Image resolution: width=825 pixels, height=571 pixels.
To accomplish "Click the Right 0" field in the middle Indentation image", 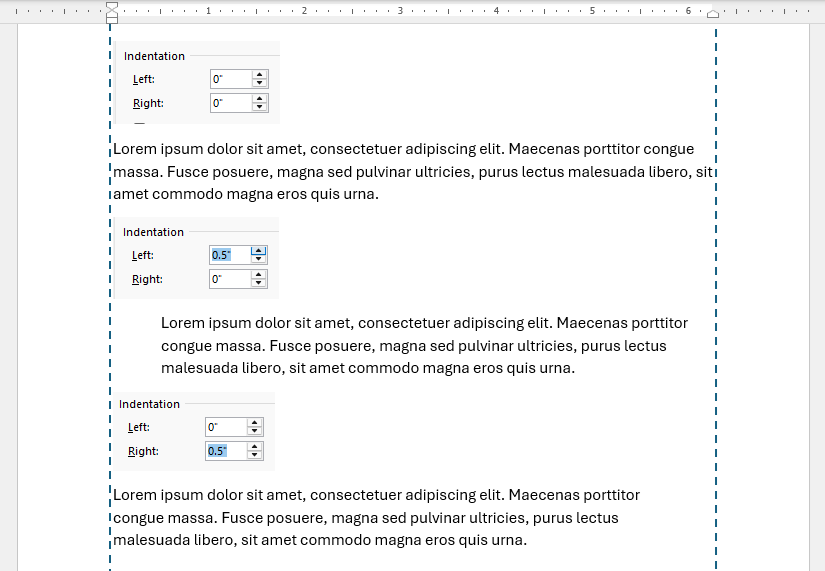I will click(230, 279).
